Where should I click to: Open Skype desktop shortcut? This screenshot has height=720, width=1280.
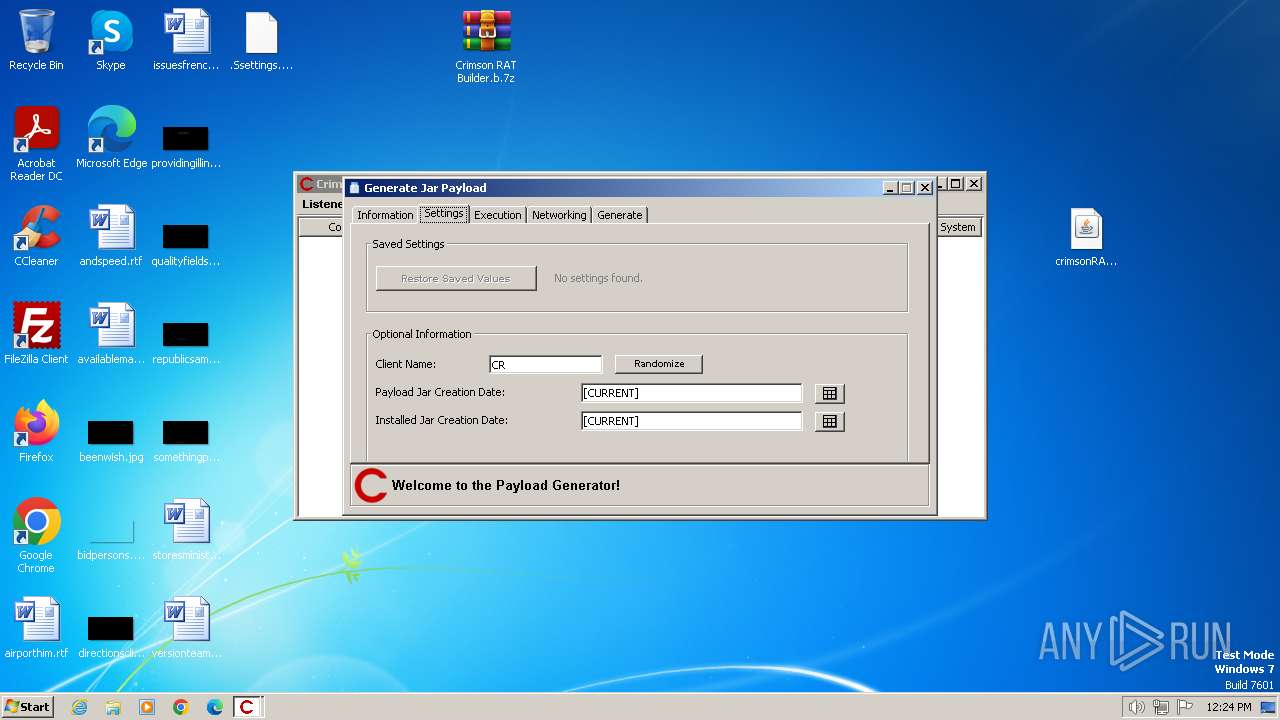[x=111, y=40]
